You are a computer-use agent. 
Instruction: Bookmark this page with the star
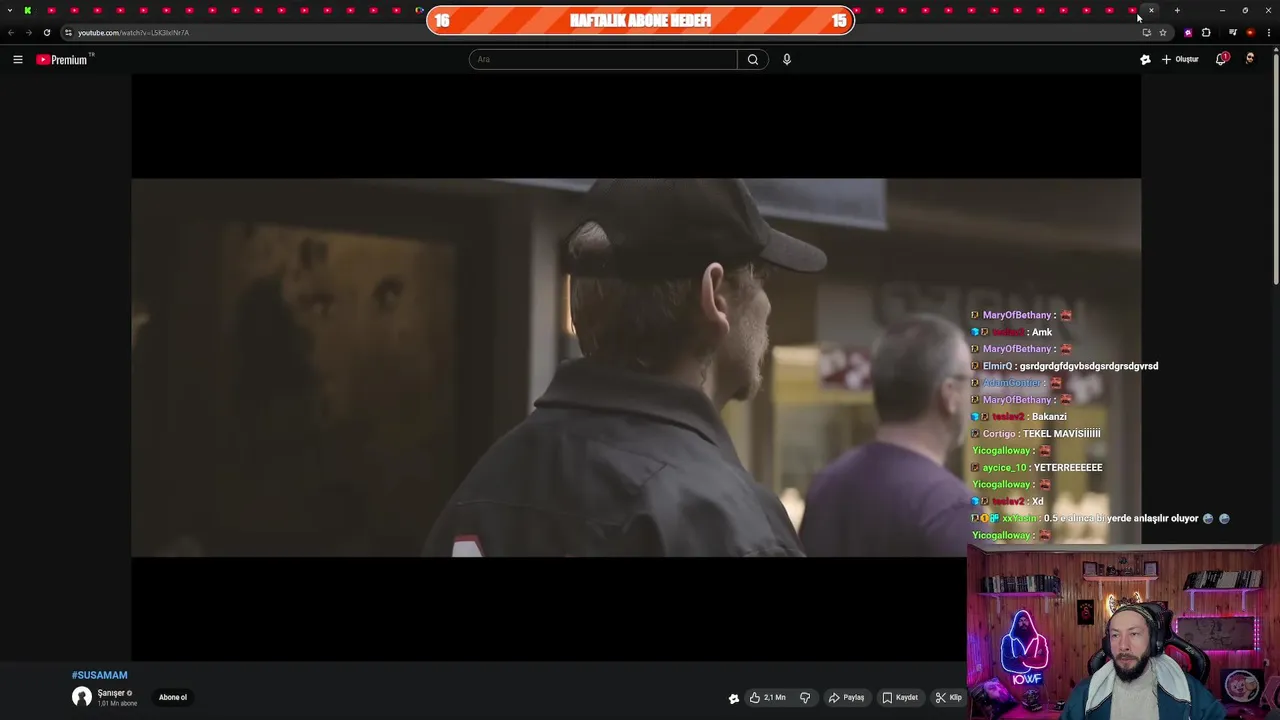tap(1162, 32)
